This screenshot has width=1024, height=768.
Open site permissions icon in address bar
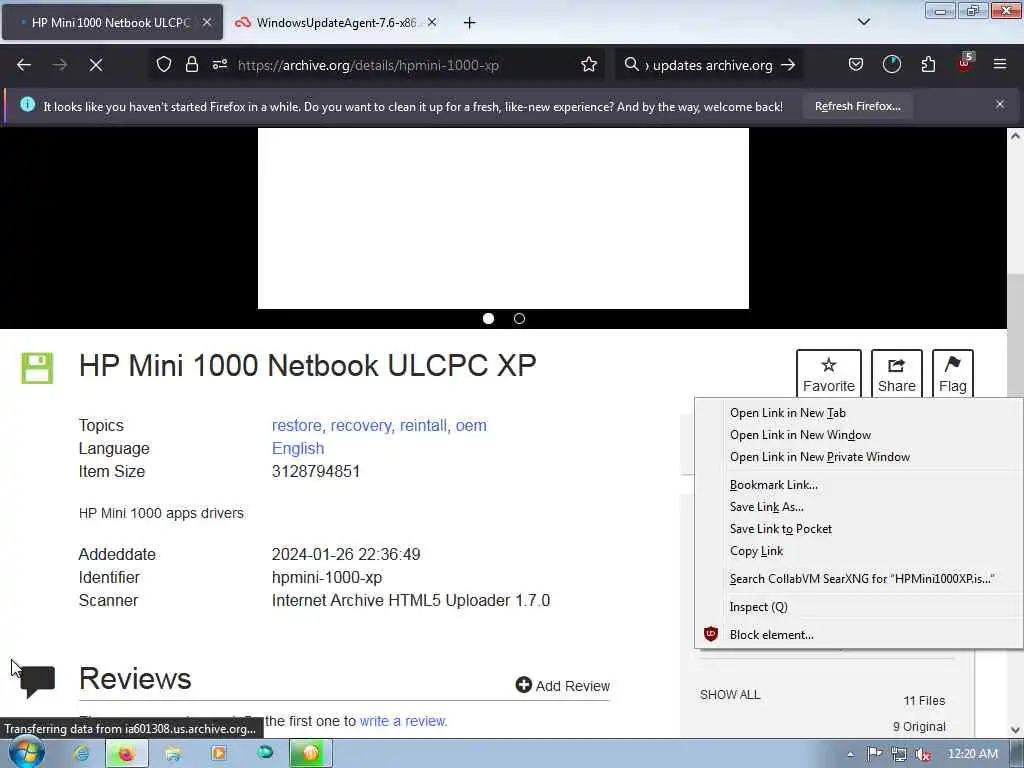click(x=219, y=65)
